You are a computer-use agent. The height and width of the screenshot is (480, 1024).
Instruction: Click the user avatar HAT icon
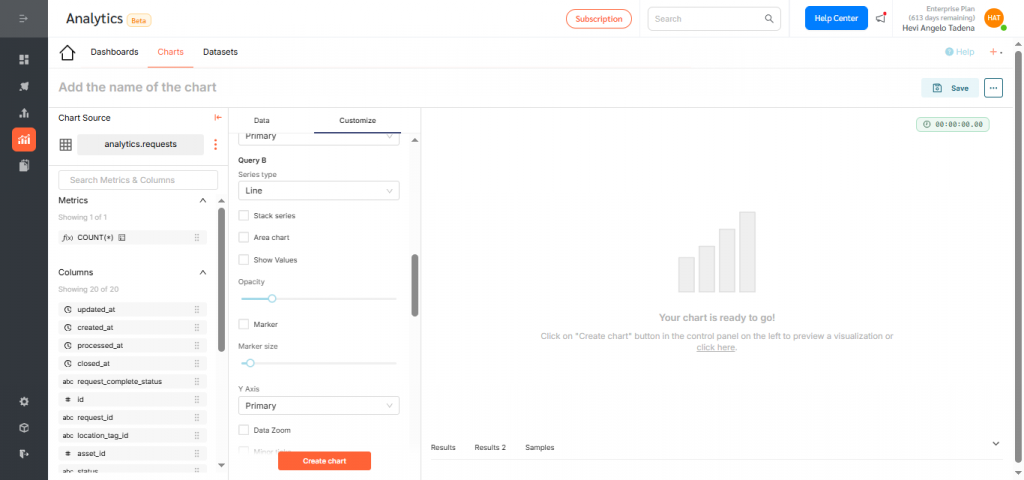click(x=993, y=18)
